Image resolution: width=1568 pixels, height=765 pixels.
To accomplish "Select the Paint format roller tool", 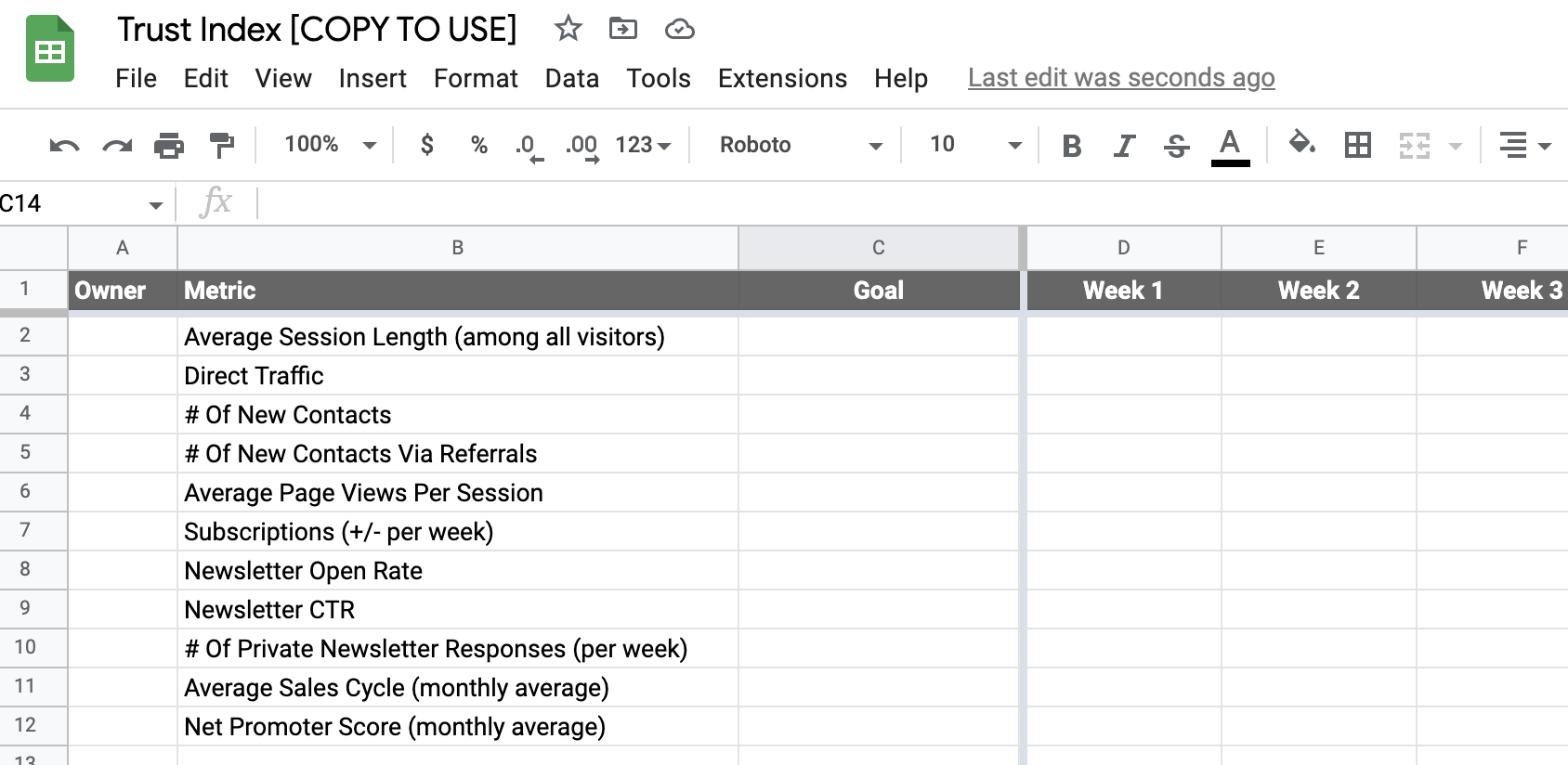I will (222, 146).
